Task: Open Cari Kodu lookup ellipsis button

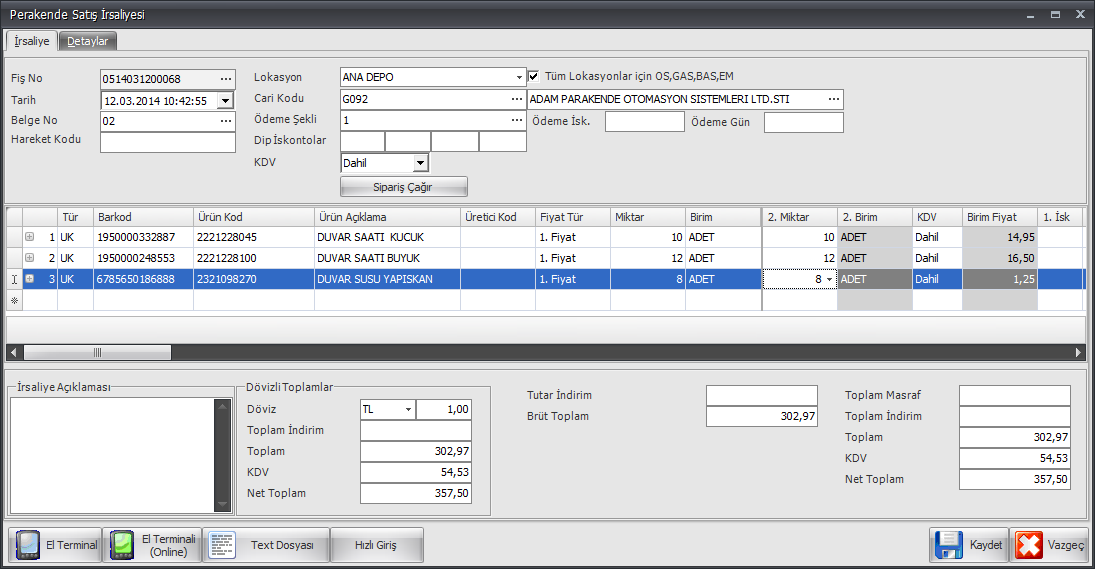Action: [x=517, y=99]
